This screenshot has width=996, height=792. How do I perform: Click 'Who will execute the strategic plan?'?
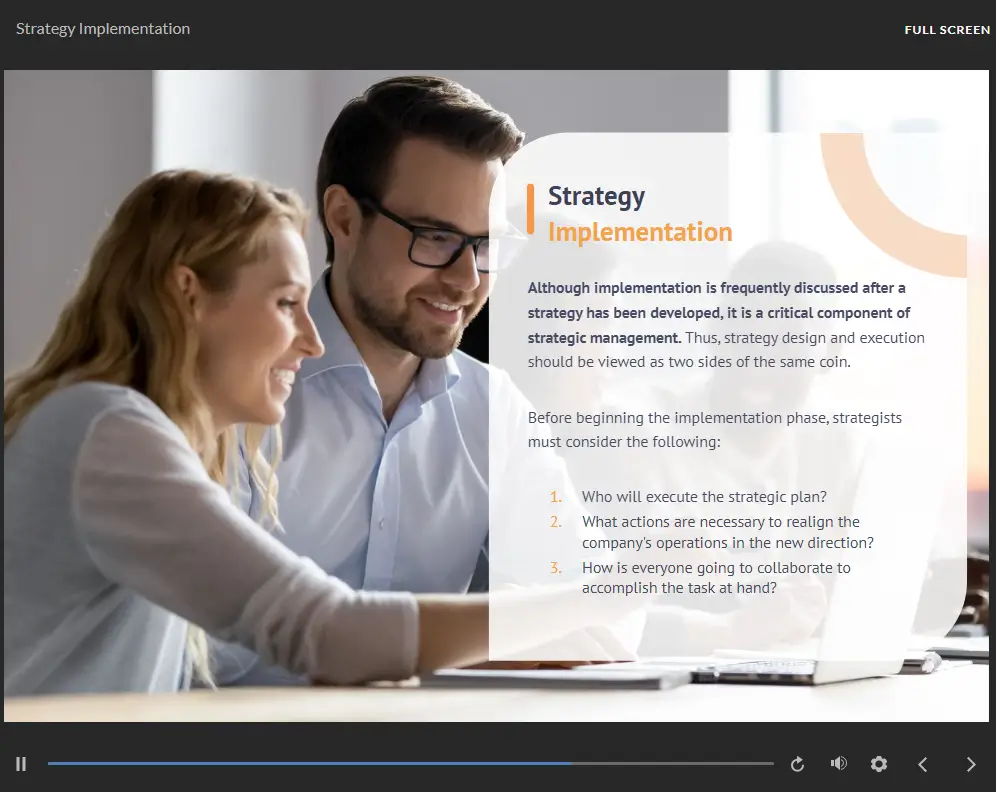(x=704, y=497)
